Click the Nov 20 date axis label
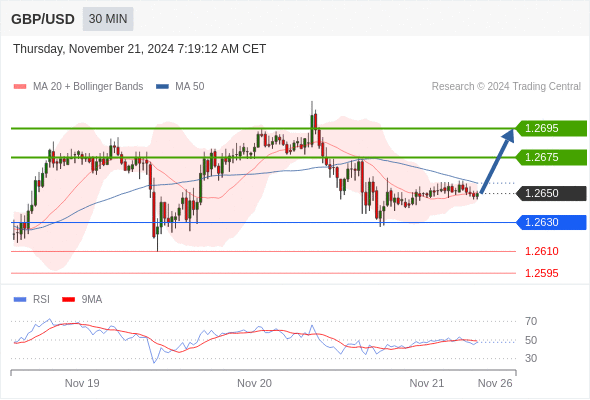The image size is (590, 400). click(x=254, y=383)
